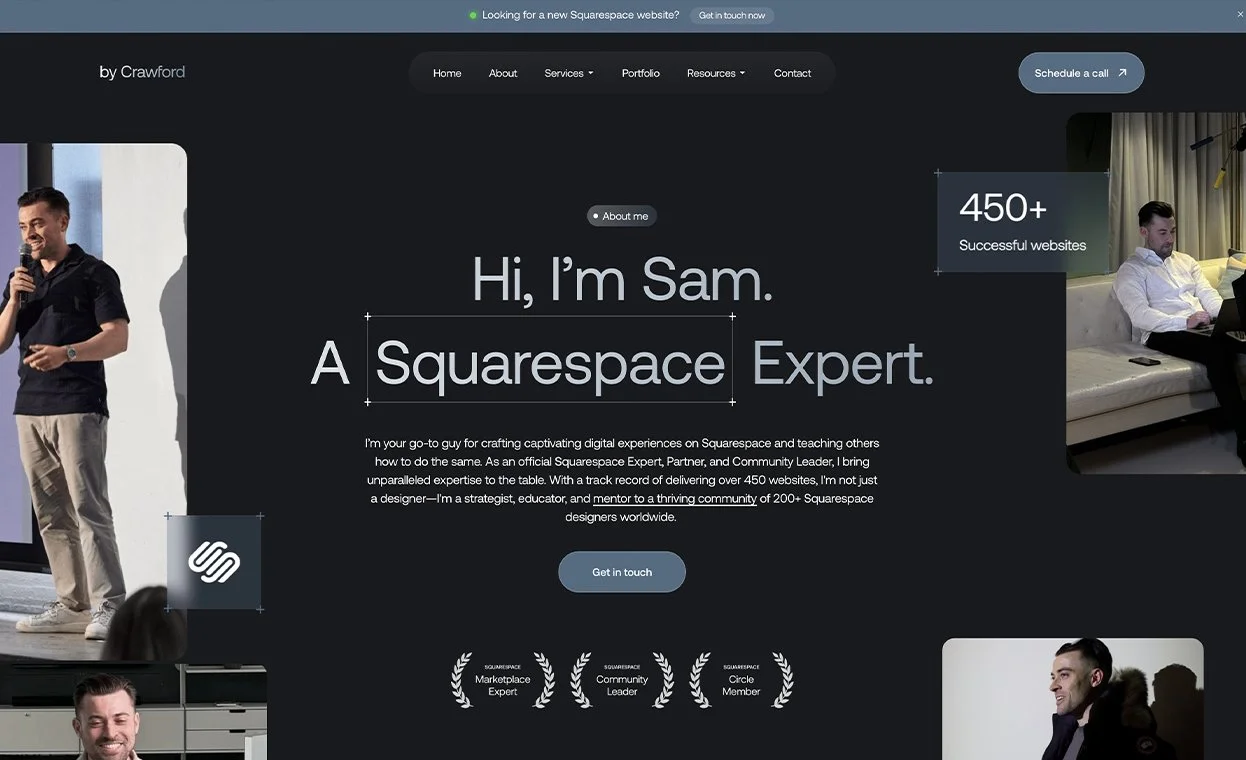Click the smiling portrait photo near the shelves
Viewport: 1246px width, 760px height.
pos(133,712)
